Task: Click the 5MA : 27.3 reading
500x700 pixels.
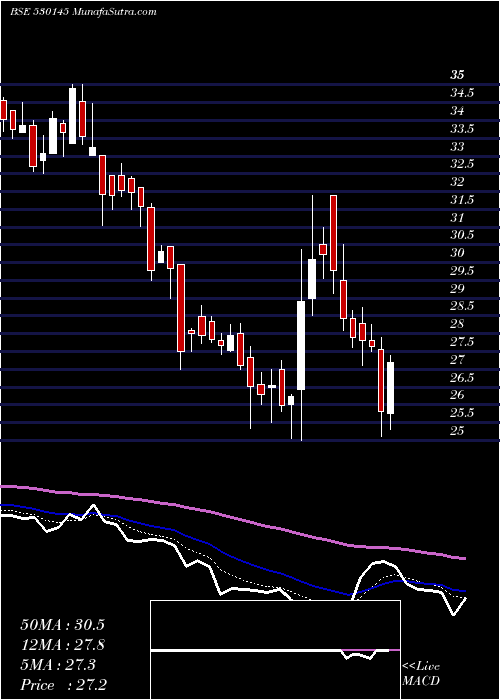Action: pyautogui.click(x=58, y=665)
